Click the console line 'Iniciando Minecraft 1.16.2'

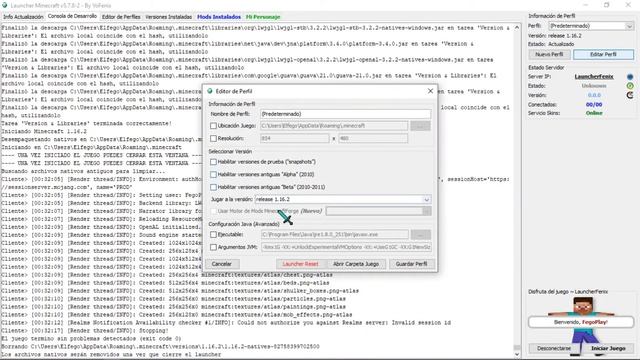(x=44, y=131)
